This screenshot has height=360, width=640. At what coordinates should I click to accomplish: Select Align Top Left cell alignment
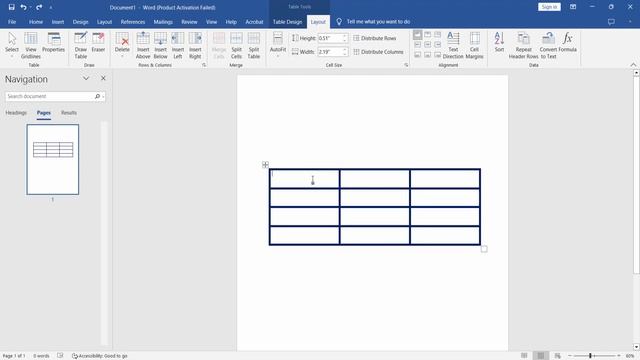coord(418,35)
